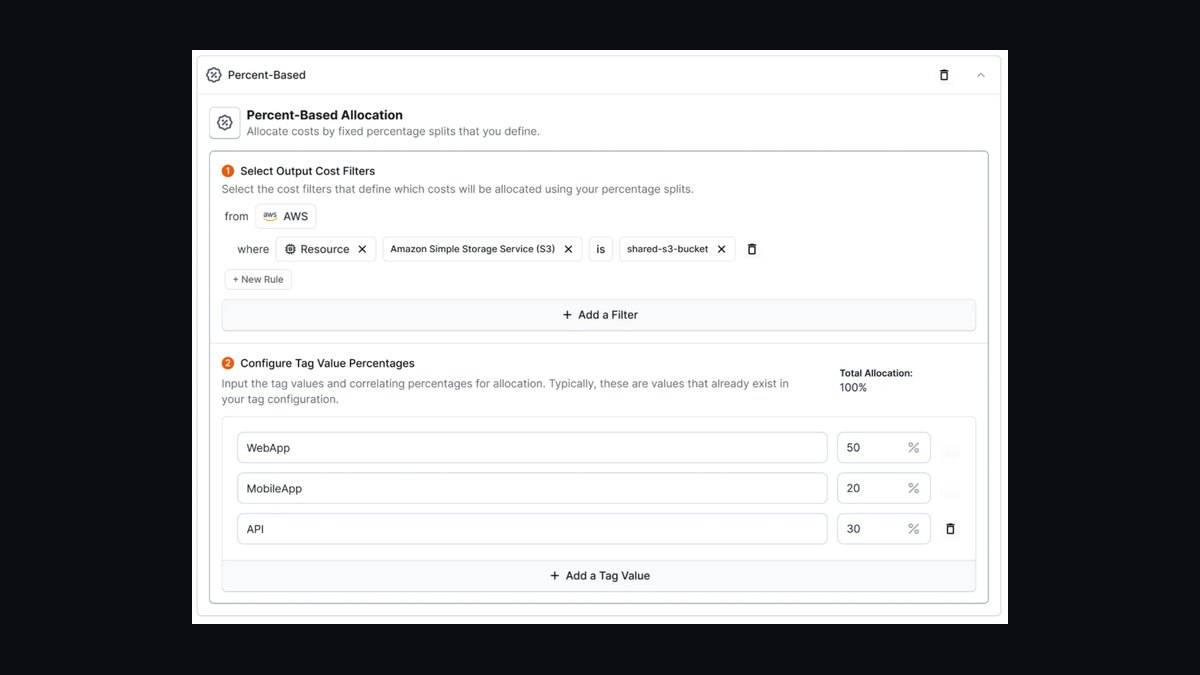Collapse the Percent-Based section with the chevron

[981, 75]
